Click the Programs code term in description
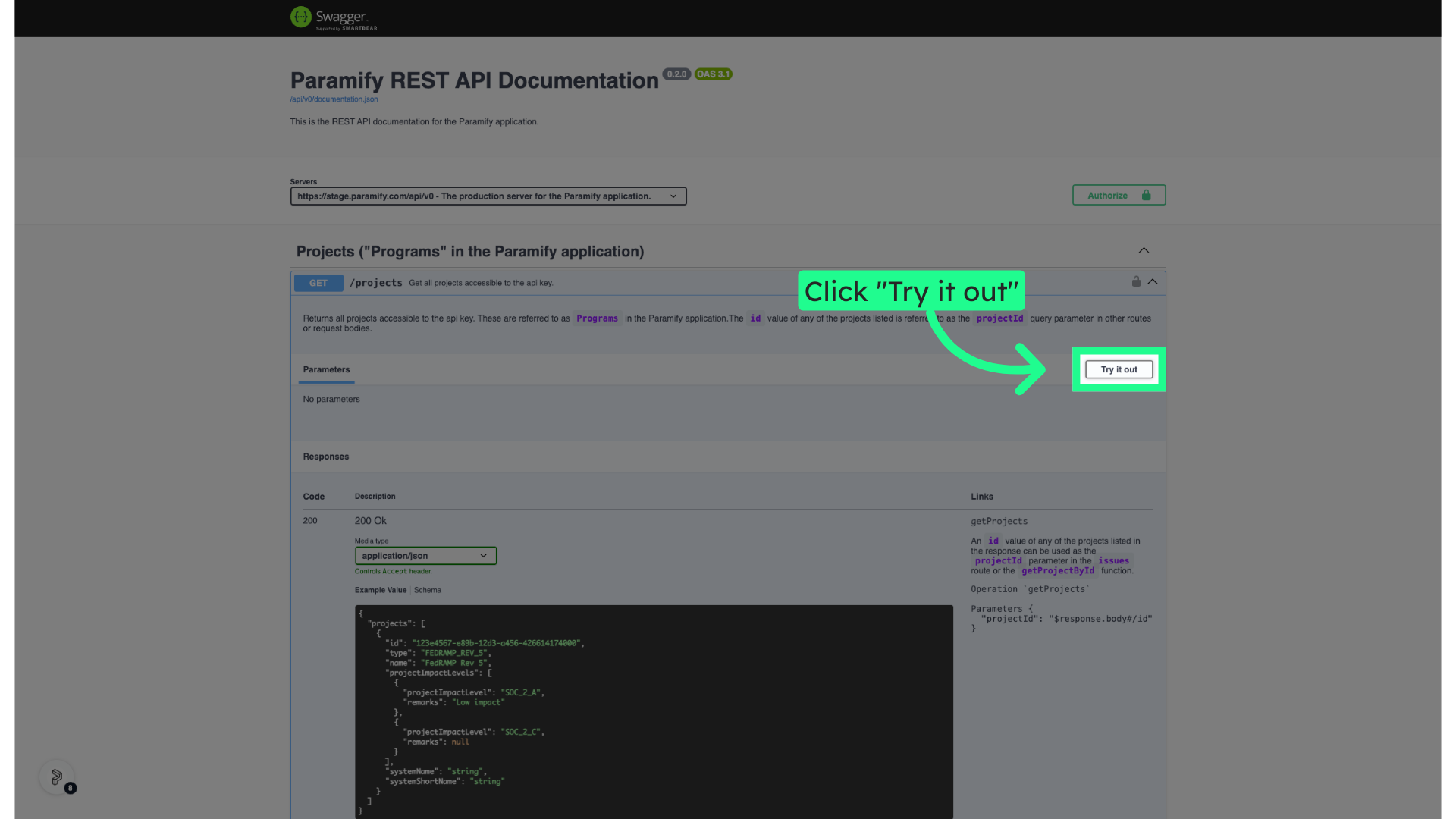This screenshot has width=1456, height=819. click(x=597, y=318)
